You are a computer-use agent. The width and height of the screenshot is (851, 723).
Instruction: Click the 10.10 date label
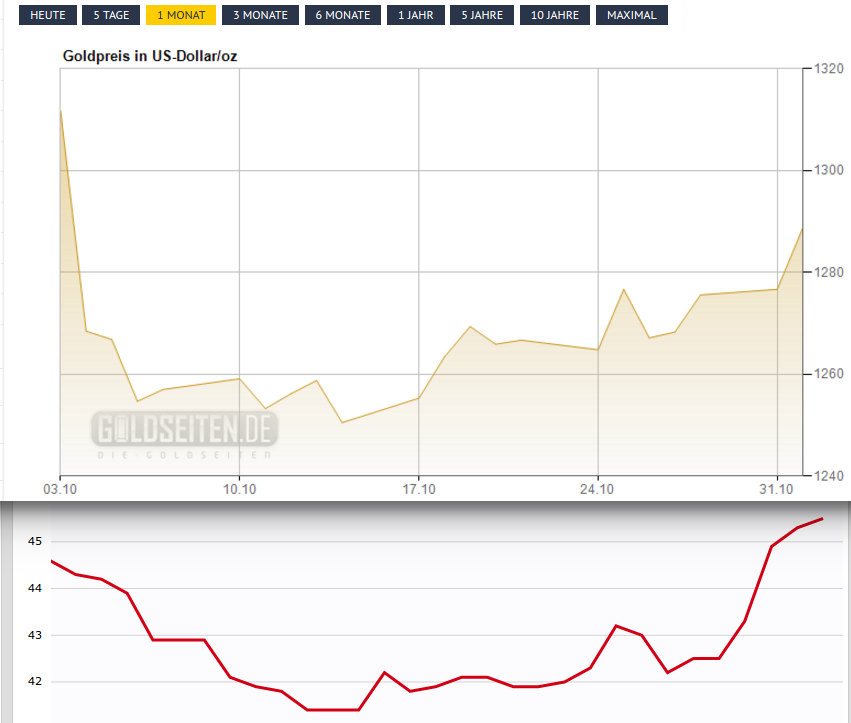tap(239, 490)
